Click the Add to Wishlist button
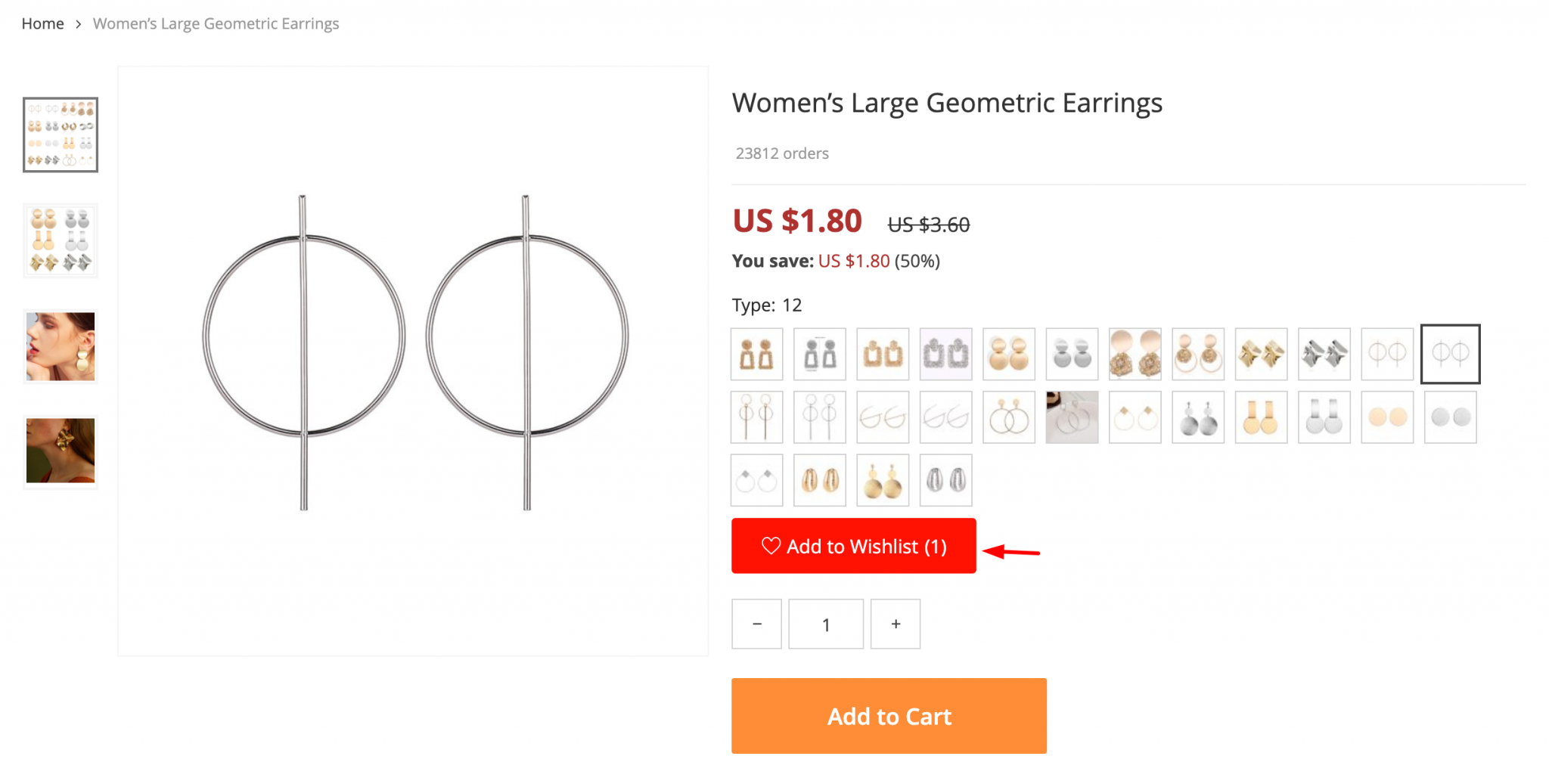The height and width of the screenshot is (784, 1549). click(x=853, y=546)
